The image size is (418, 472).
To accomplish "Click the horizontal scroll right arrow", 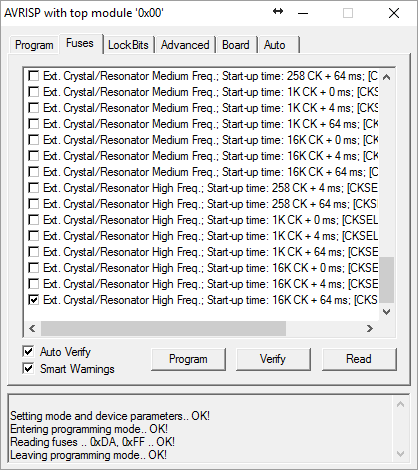I will (x=369, y=328).
